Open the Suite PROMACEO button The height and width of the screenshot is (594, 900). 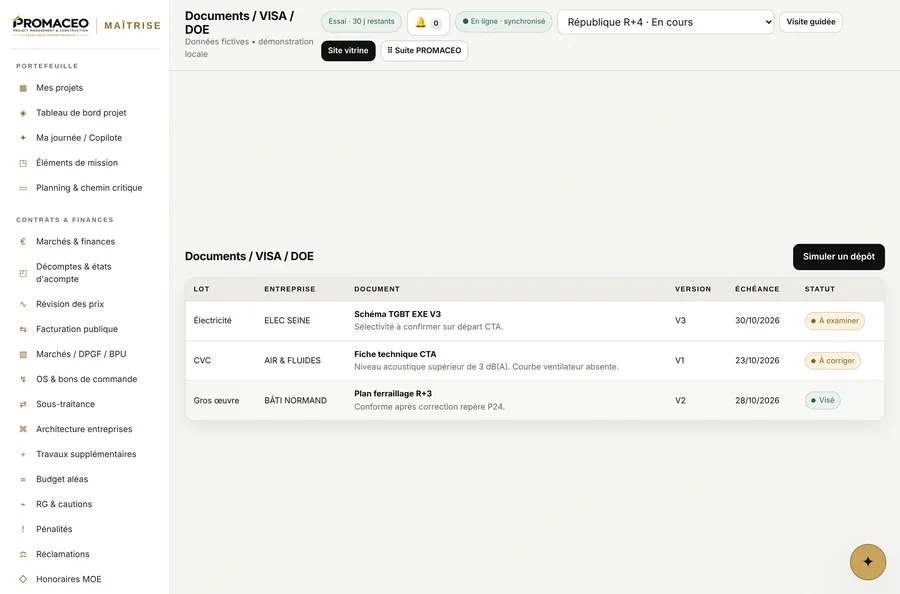pyautogui.click(x=424, y=51)
